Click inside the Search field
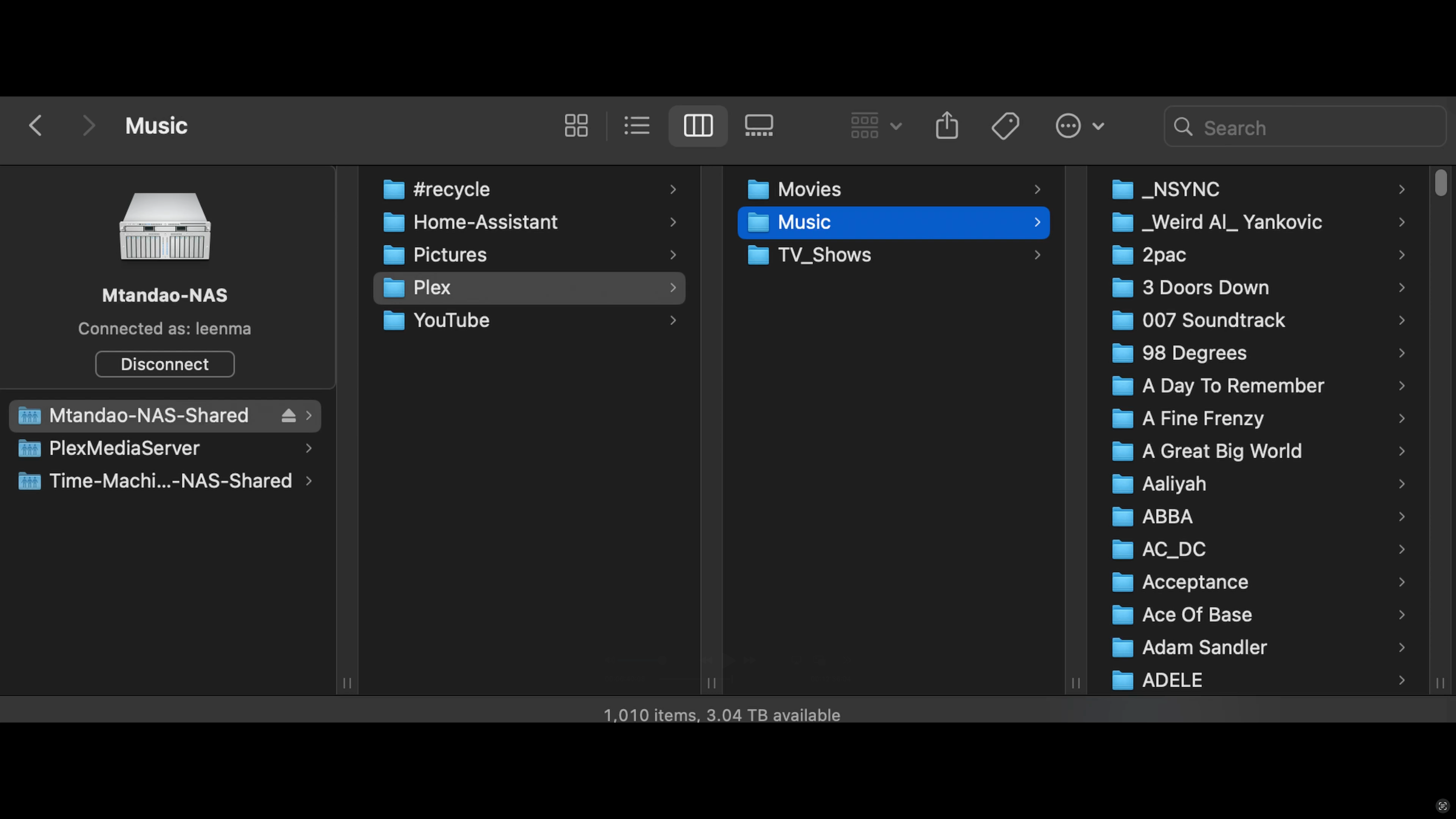Image resolution: width=1456 pixels, height=819 pixels. pyautogui.click(x=1304, y=127)
